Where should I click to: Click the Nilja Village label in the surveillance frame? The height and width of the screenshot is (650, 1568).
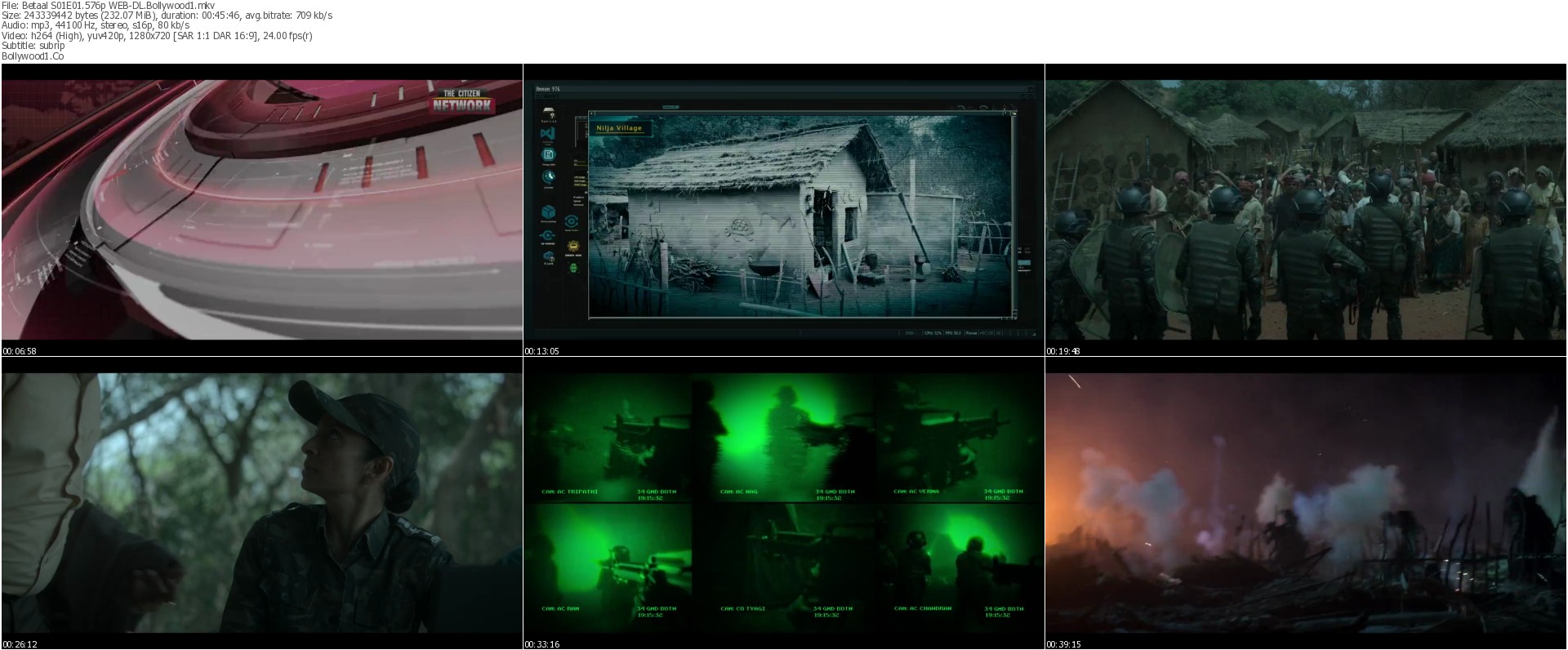pyautogui.click(x=619, y=128)
